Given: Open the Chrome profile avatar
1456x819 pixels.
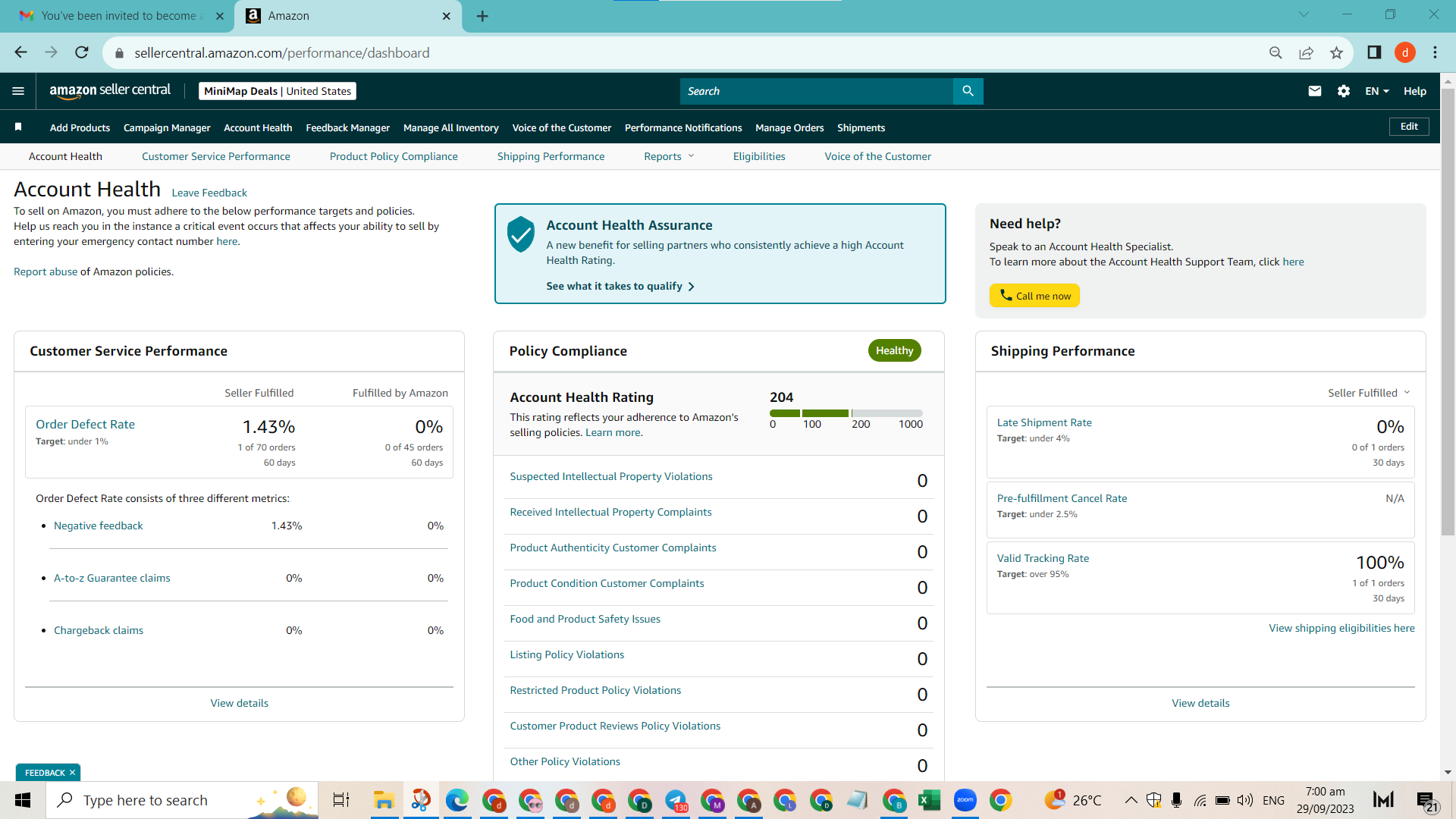Looking at the screenshot, I should [1405, 52].
